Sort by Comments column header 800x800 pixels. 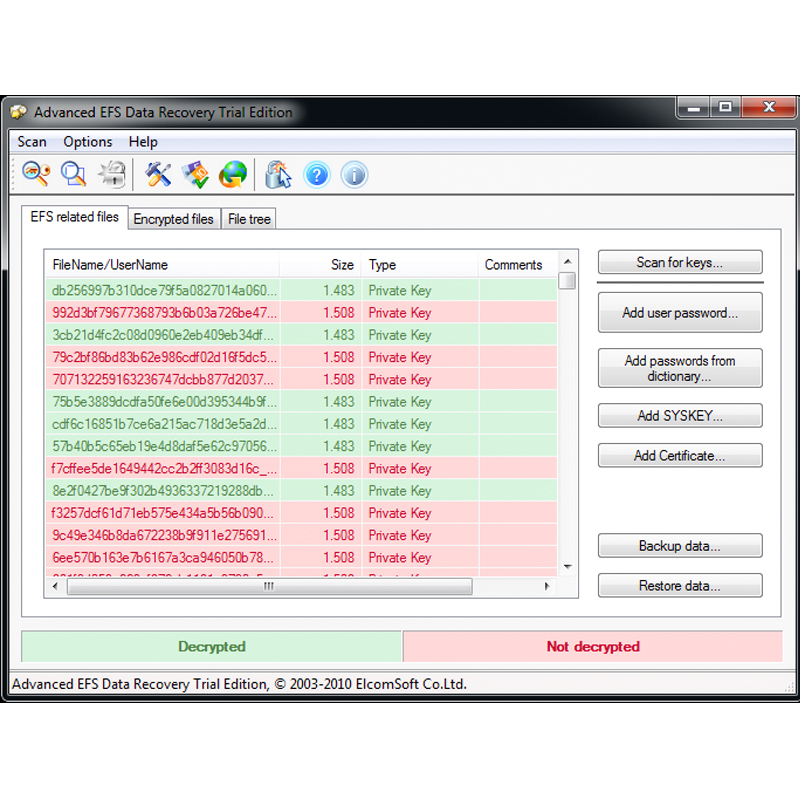517,265
